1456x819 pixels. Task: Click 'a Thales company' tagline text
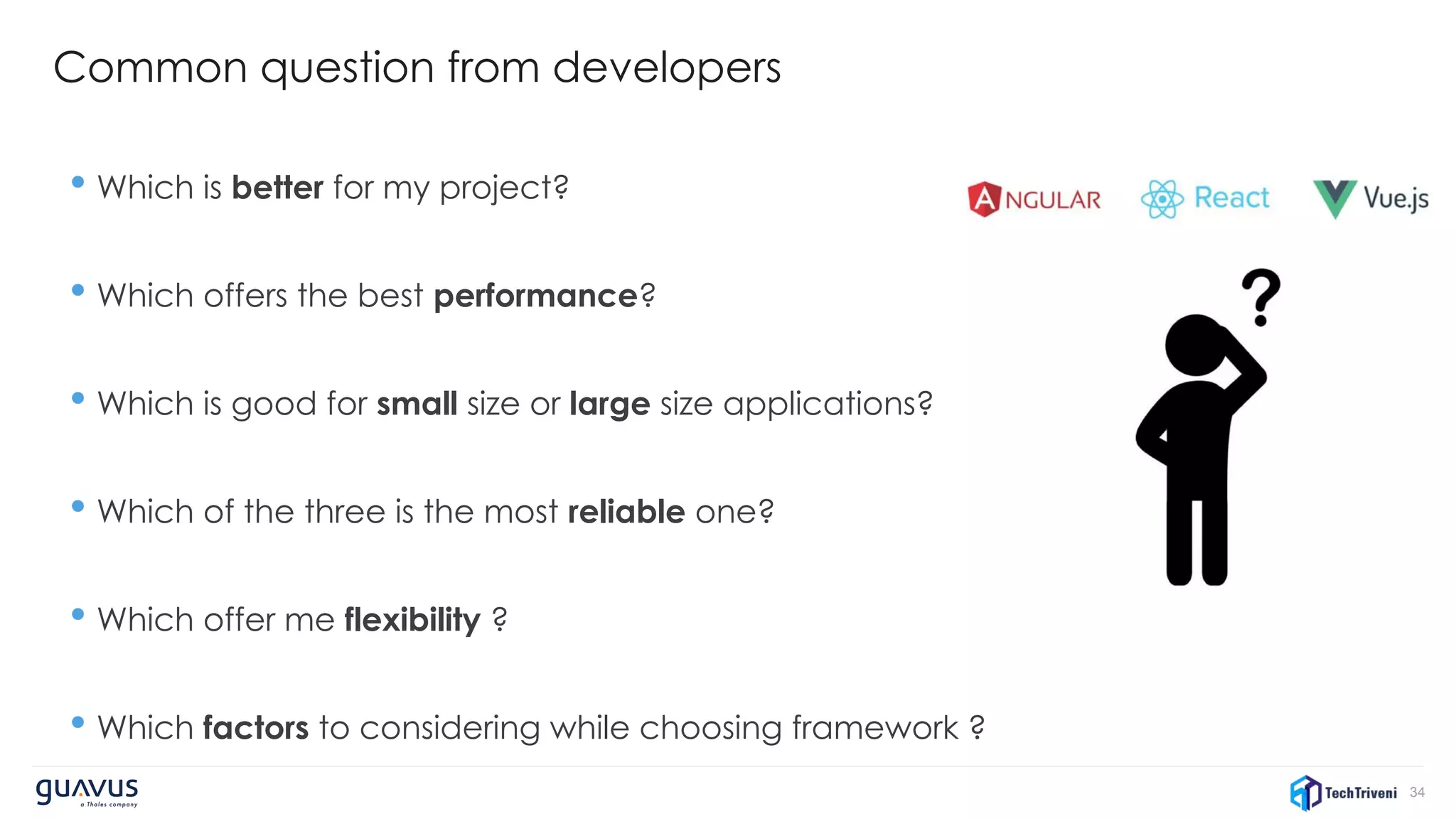(x=109, y=805)
